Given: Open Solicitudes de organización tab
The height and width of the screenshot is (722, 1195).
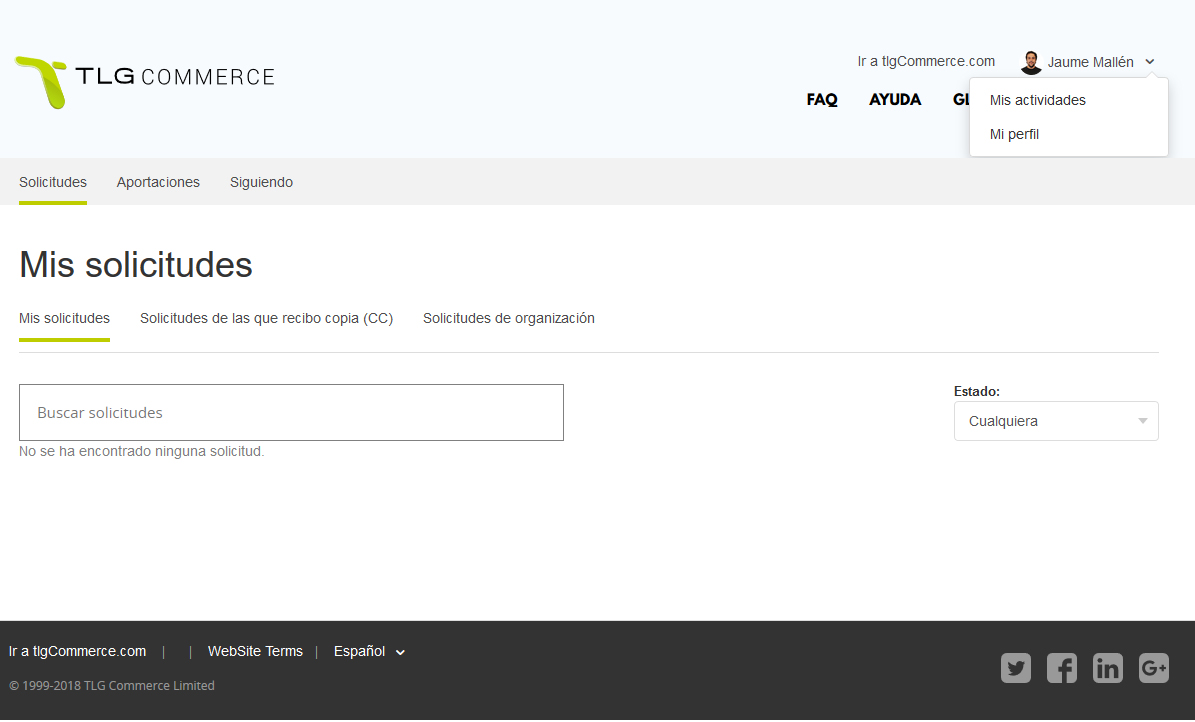Looking at the screenshot, I should pos(508,318).
